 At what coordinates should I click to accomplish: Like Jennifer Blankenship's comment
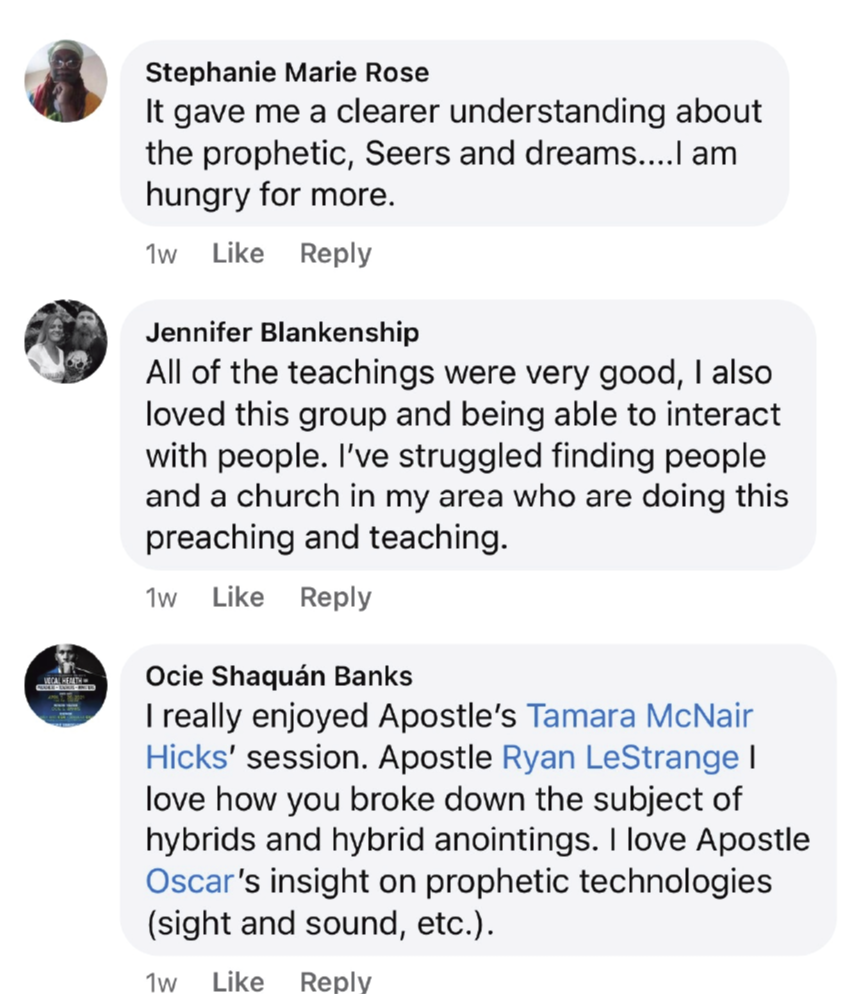(238, 597)
